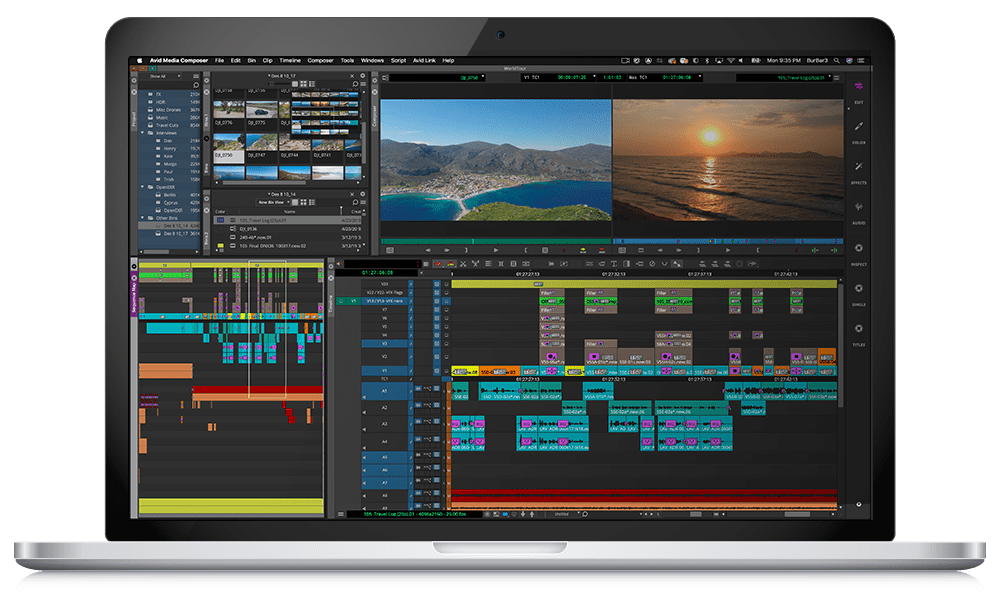Open the Project panel hamburger menu
Viewport: 1006px width, 600px height.
[x=196, y=76]
